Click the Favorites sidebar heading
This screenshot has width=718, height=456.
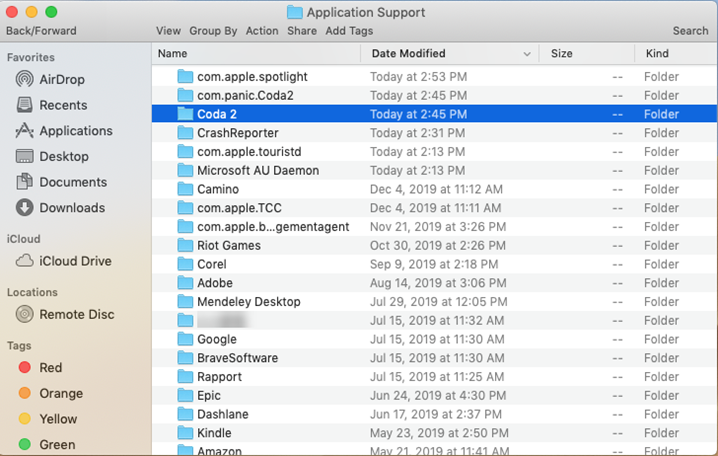pyautogui.click(x=31, y=57)
